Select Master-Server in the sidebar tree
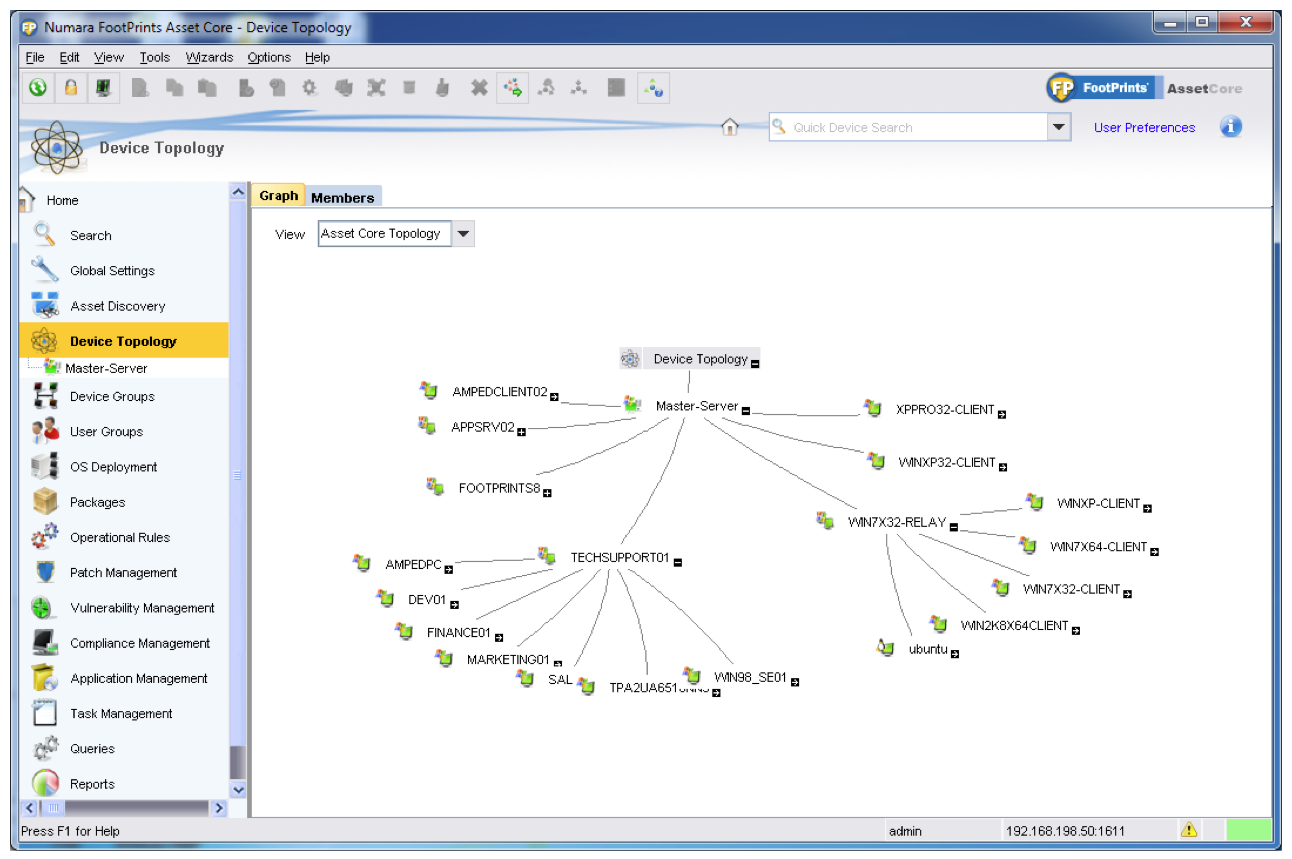 point(106,368)
